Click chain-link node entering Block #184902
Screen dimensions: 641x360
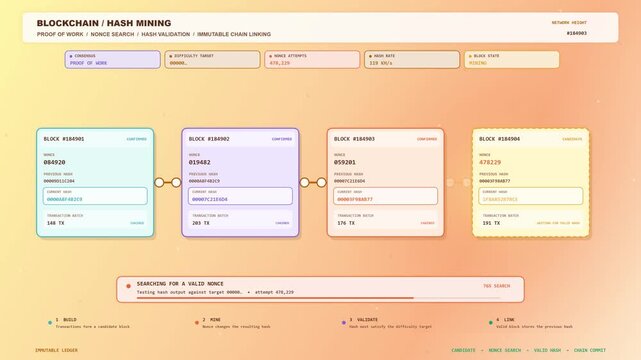tap(176, 183)
